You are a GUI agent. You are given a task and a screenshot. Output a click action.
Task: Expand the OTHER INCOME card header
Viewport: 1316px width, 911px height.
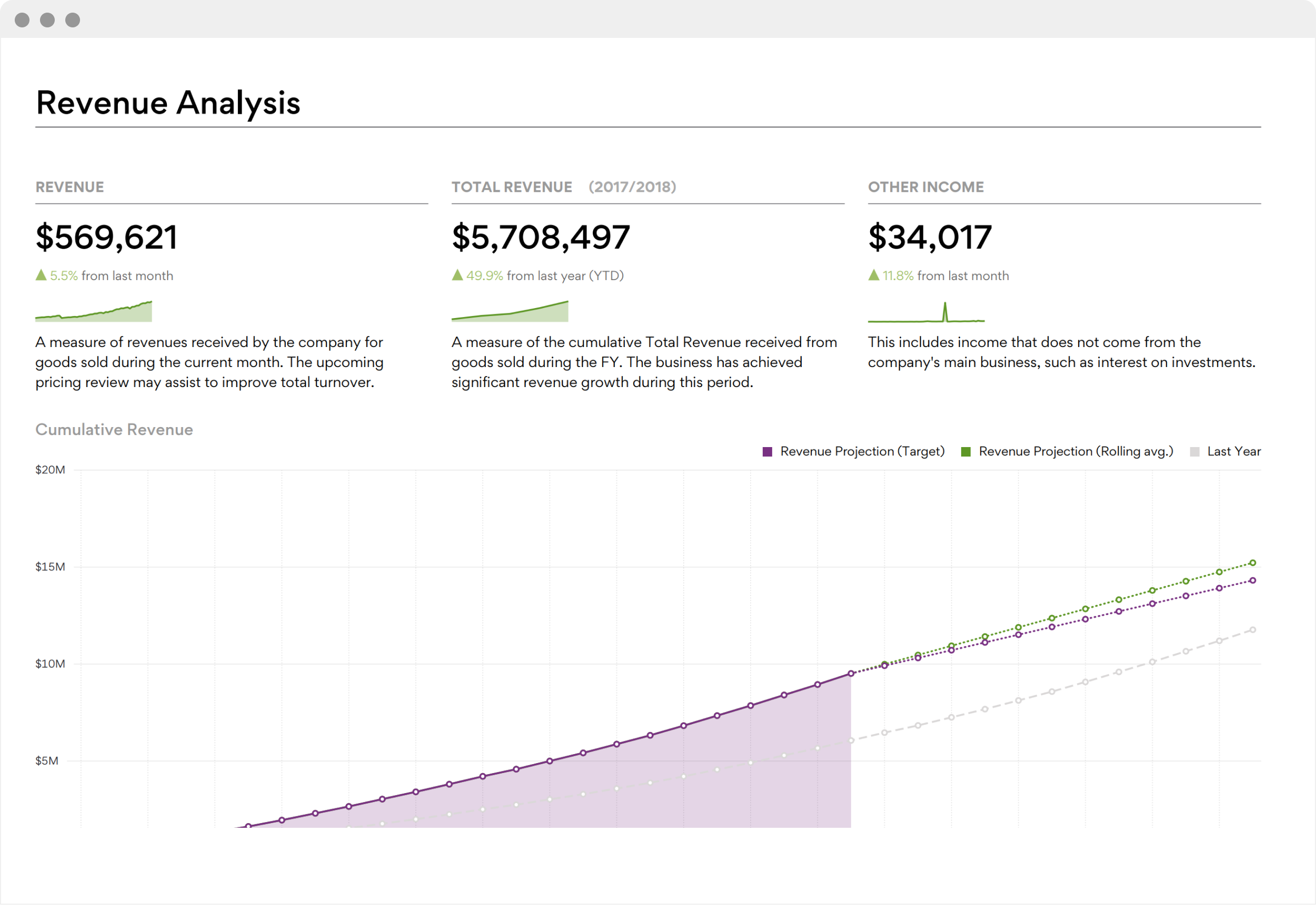(x=925, y=186)
